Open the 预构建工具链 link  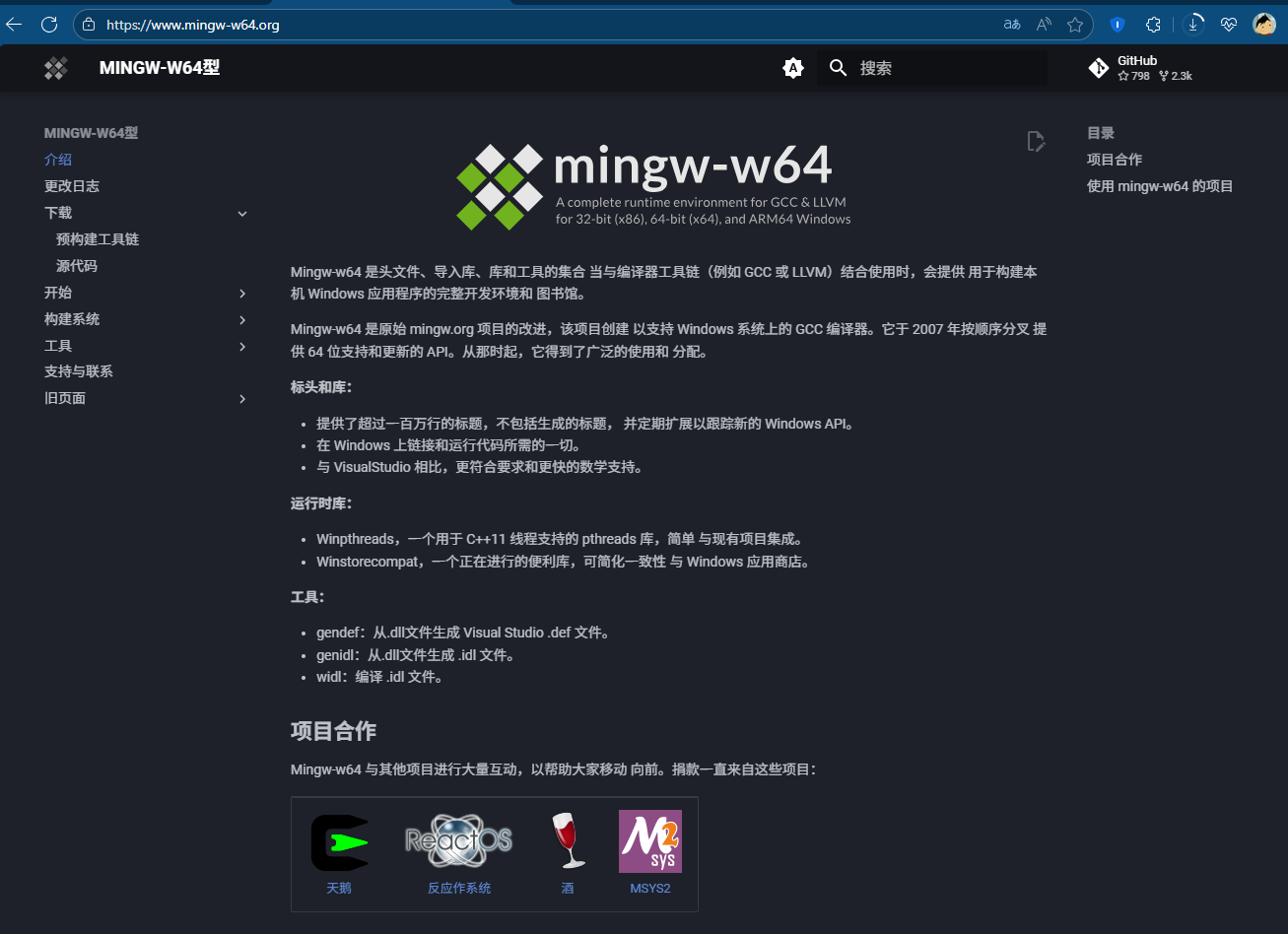pos(98,238)
